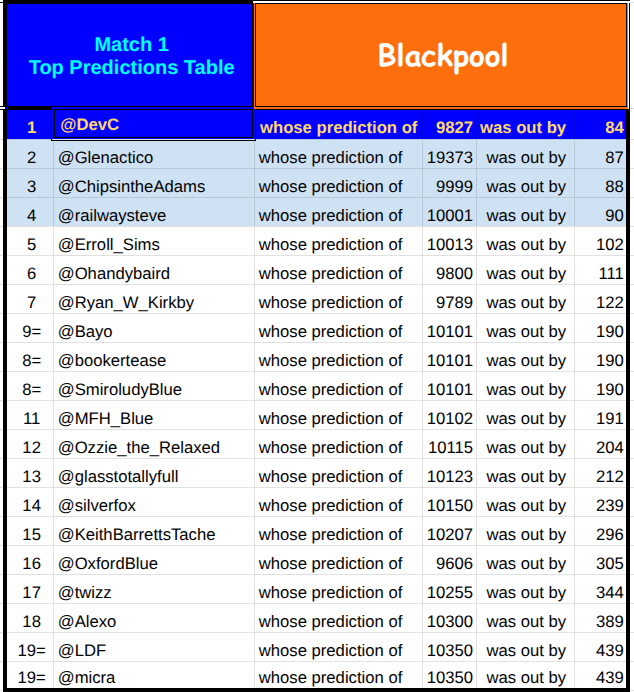The height and width of the screenshot is (692, 634).
Task: Click the @DevC username cell
Action: click(154, 124)
